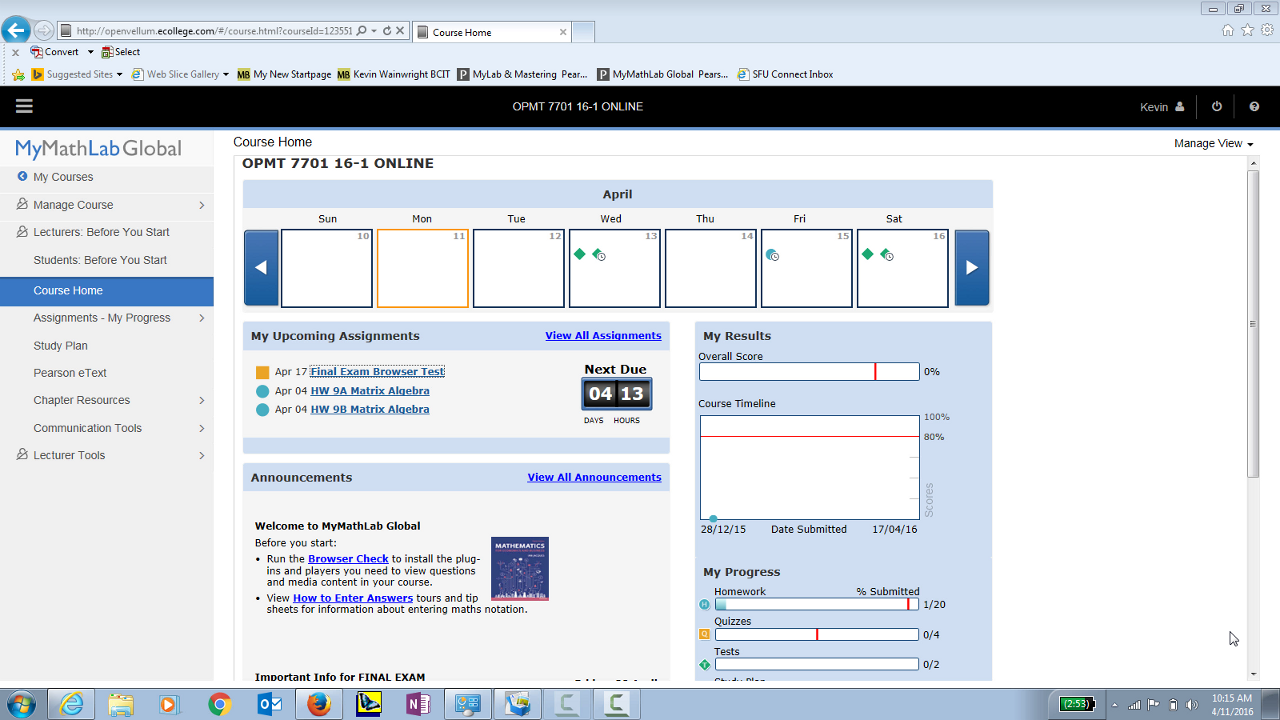Advance to next calendar week arrow

click(x=971, y=268)
